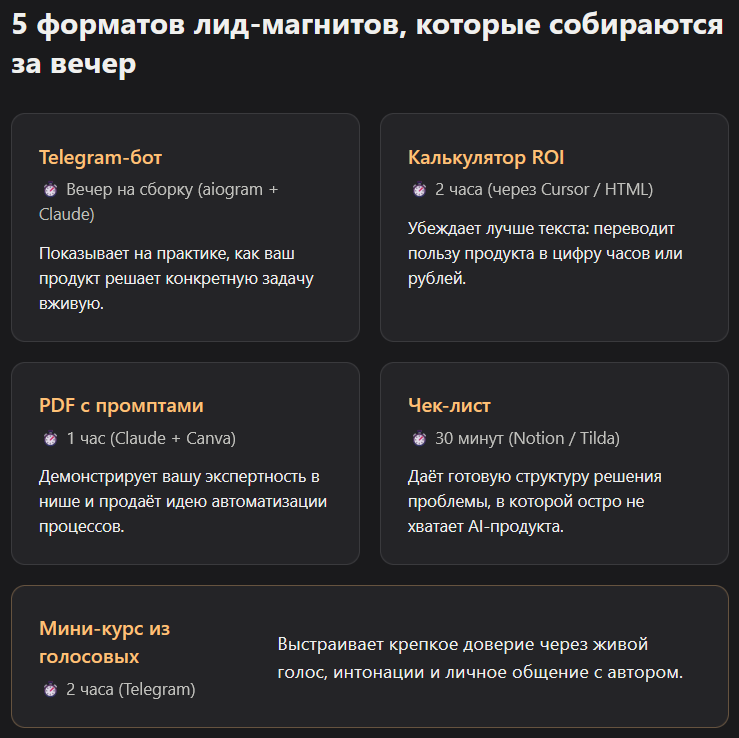
Task: Click the Калькулятор ROI card title
Action: coord(486,157)
